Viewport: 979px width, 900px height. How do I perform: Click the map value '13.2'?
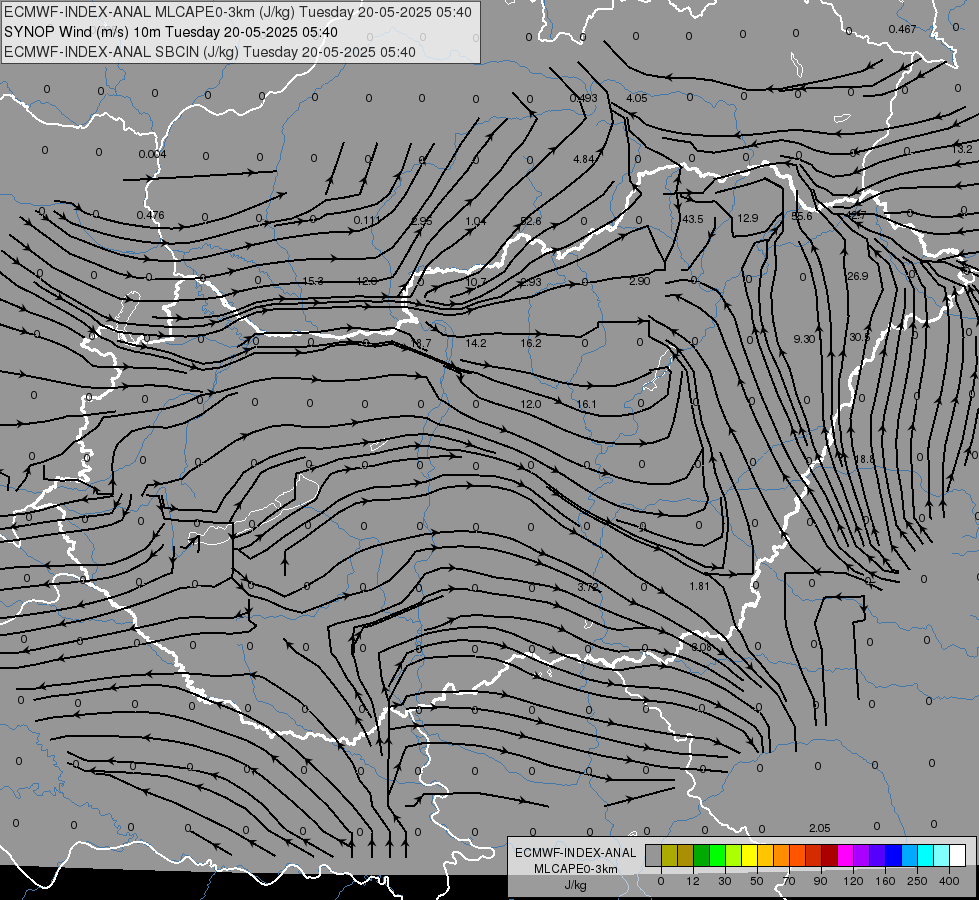coord(962,149)
